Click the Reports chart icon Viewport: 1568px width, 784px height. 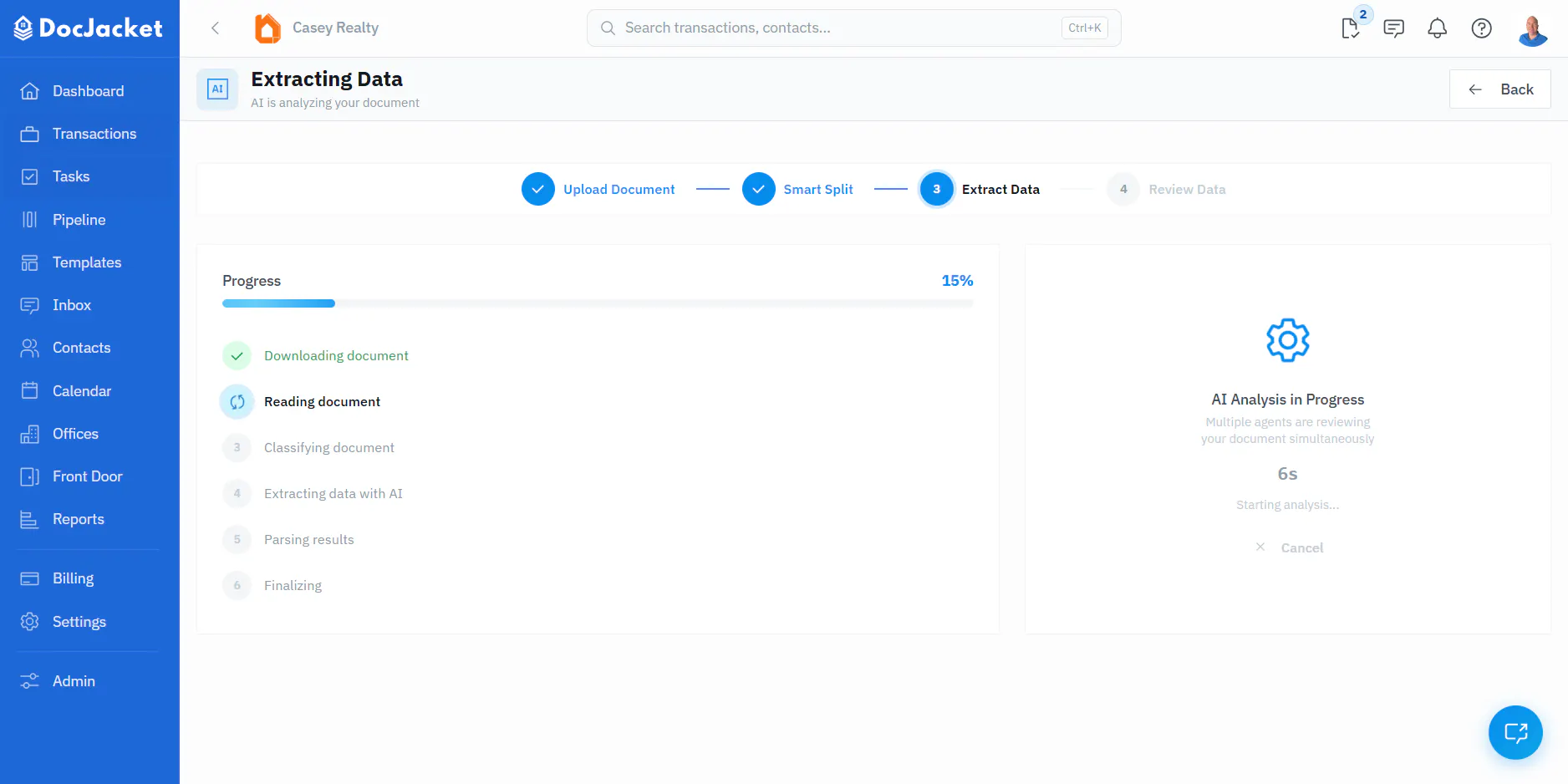[30, 519]
